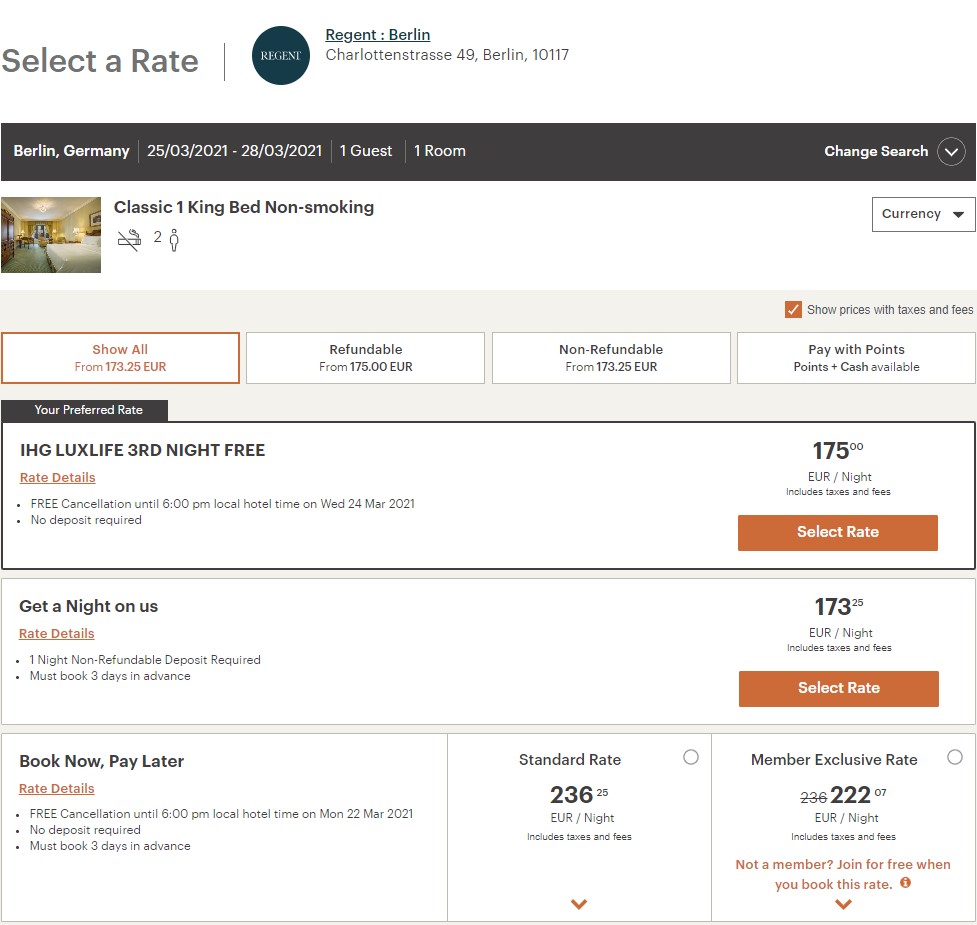Select the Standard Rate radio button
This screenshot has width=977, height=925.
690,757
